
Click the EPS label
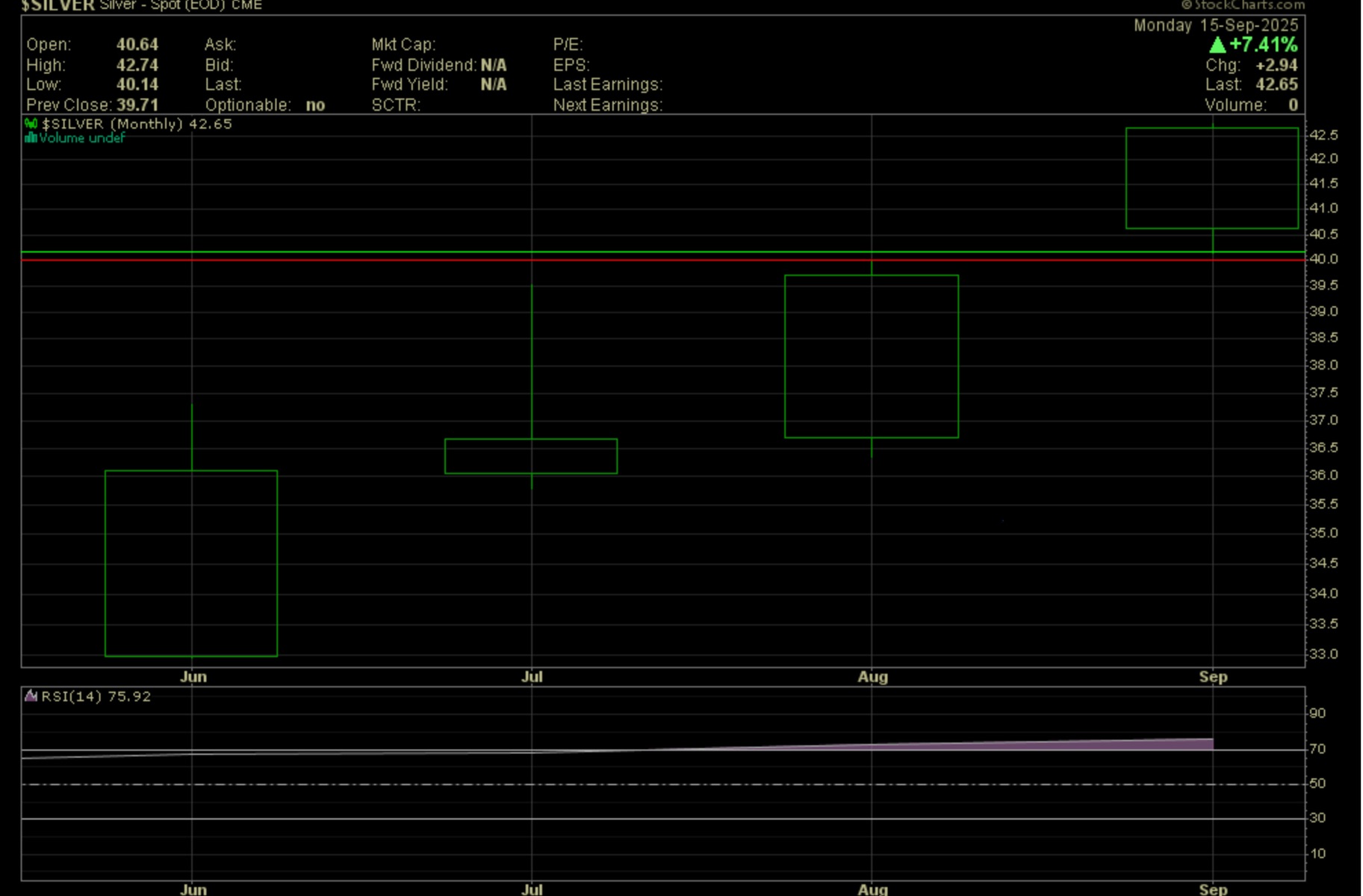[x=571, y=65]
